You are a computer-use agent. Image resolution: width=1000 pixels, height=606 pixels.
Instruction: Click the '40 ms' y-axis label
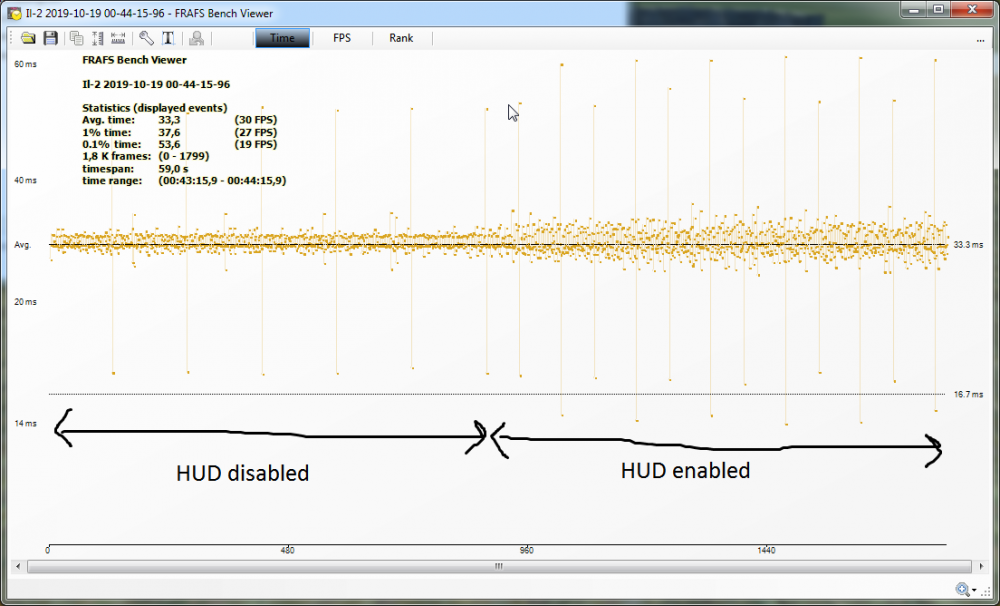[26, 181]
